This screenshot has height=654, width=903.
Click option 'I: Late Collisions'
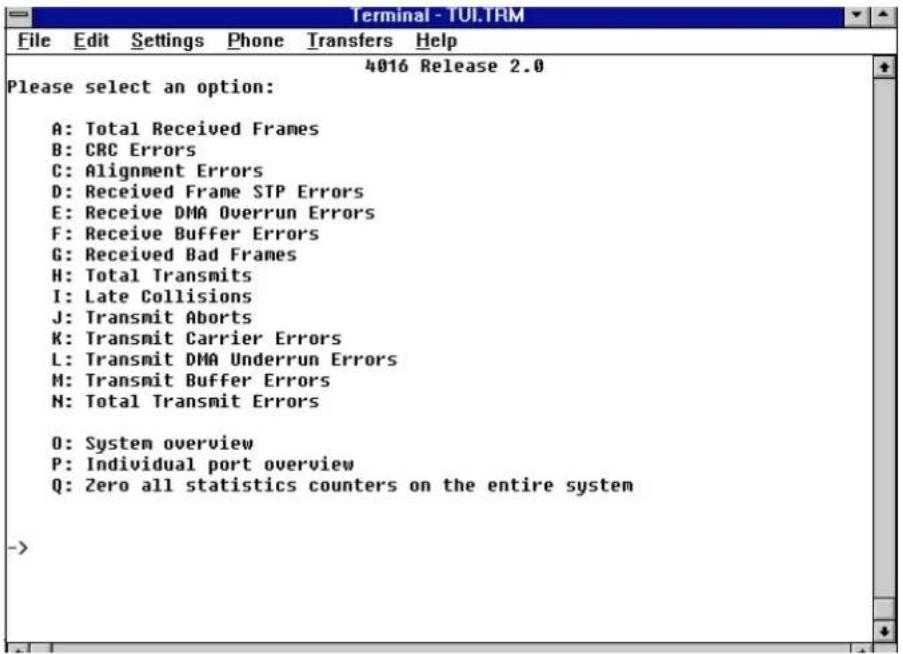(151, 296)
